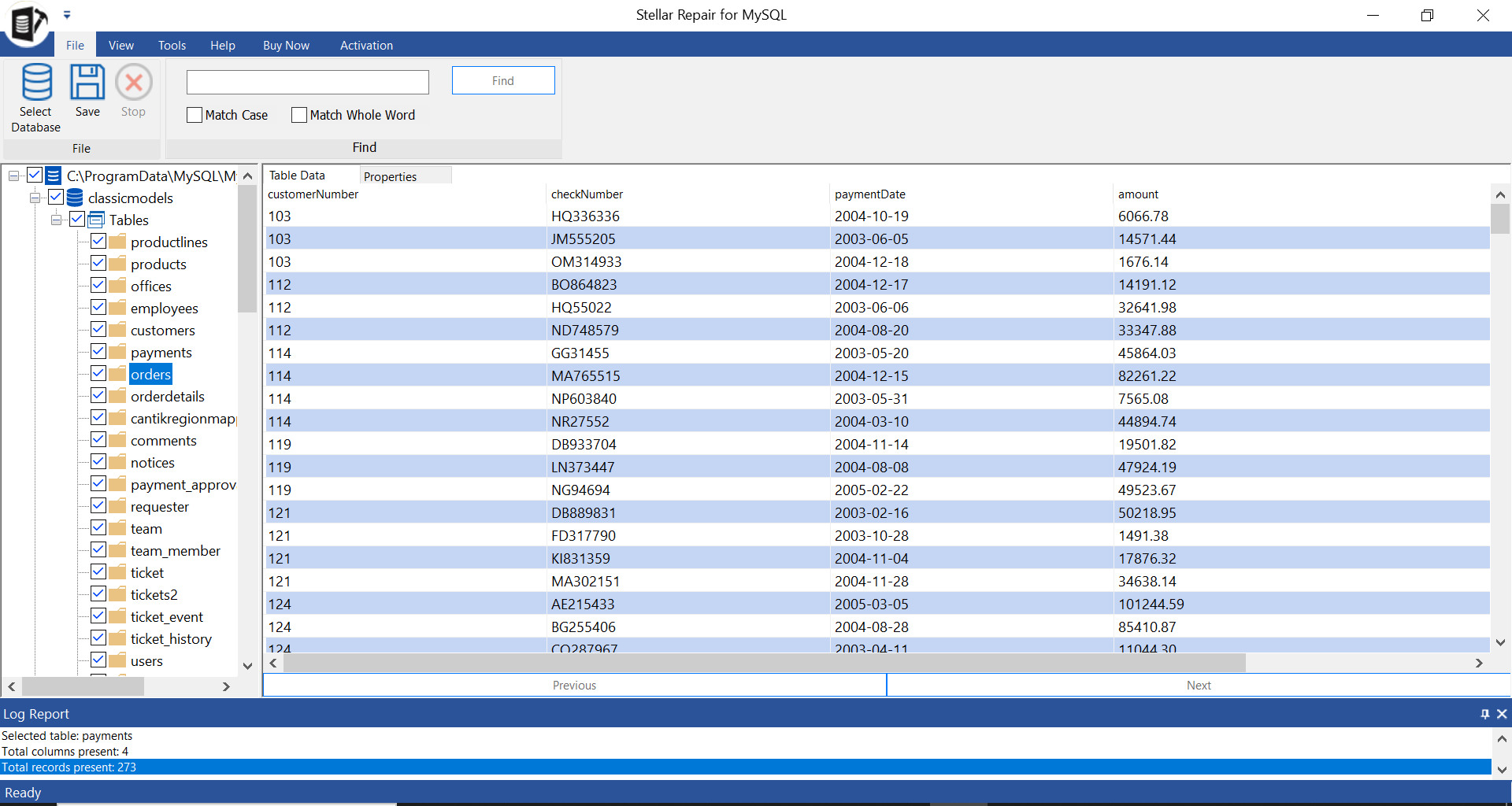Click table data scroll down arrow

coord(1500,642)
